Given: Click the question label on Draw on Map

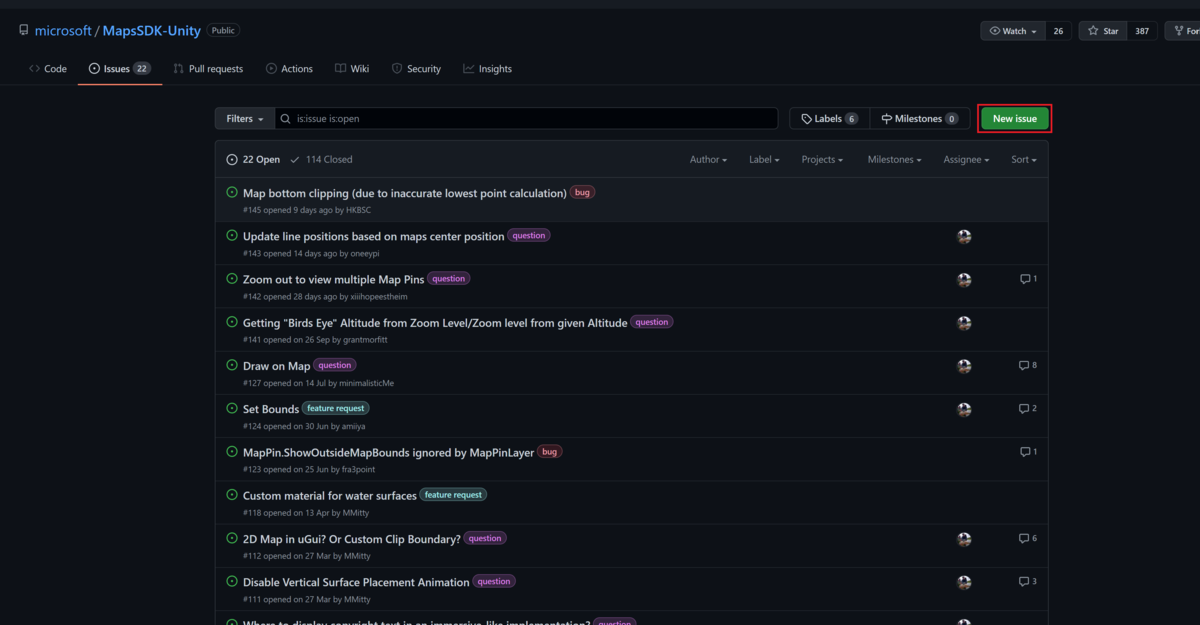Looking at the screenshot, I should 335,365.
